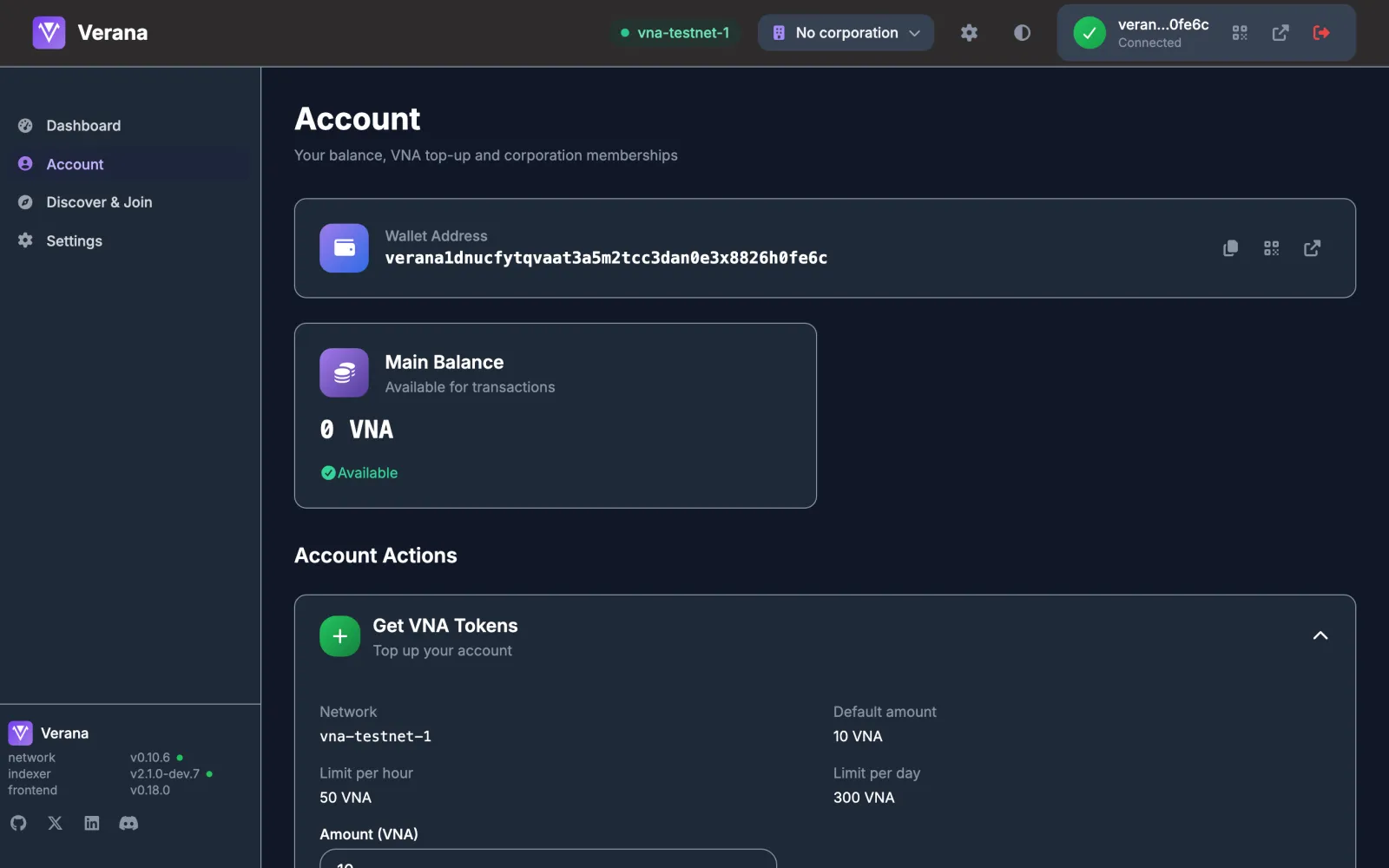Collapse the Get VNA Tokens section
The image size is (1389, 868).
pos(1320,636)
